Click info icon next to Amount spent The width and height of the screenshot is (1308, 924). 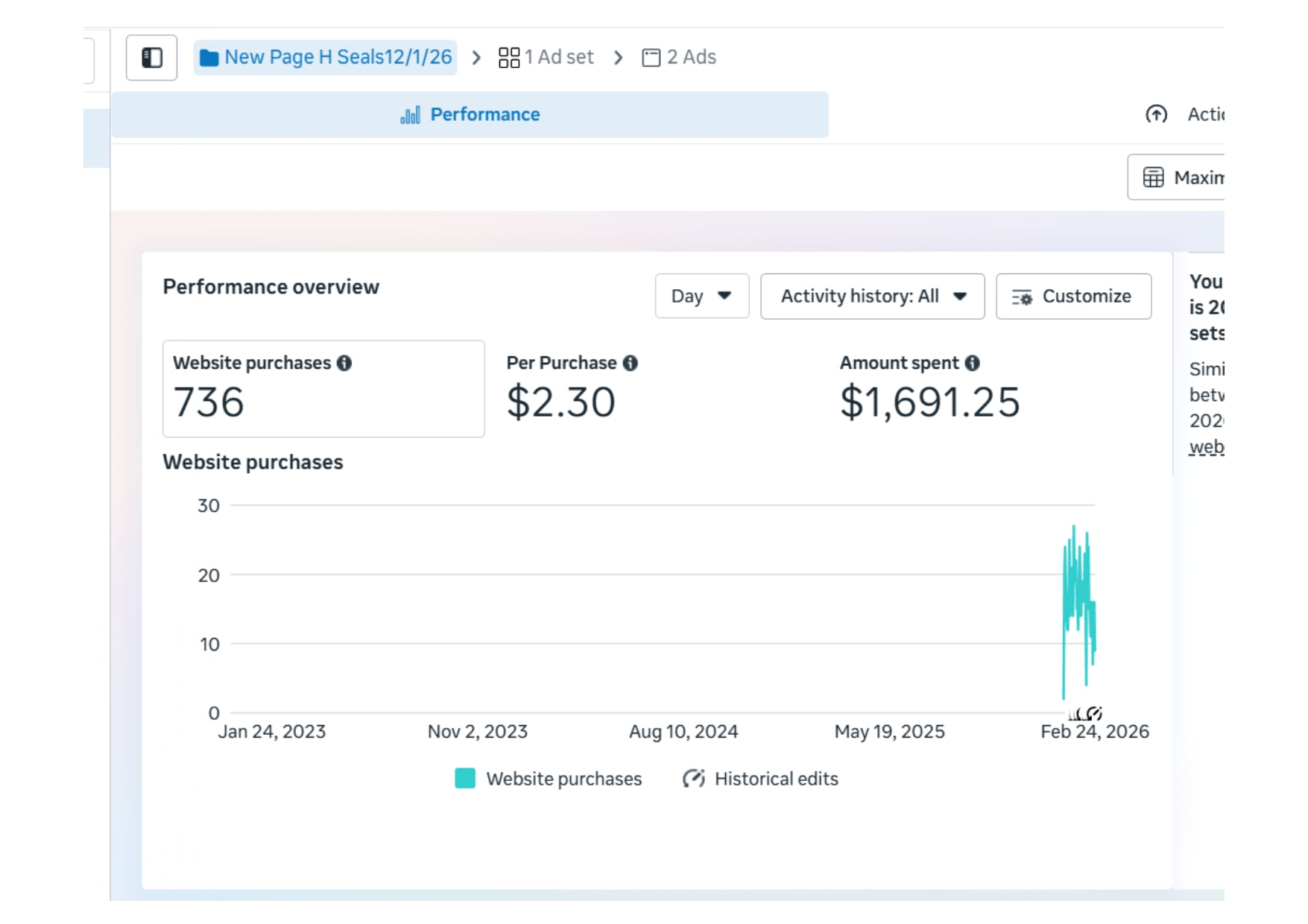pyautogui.click(x=973, y=363)
